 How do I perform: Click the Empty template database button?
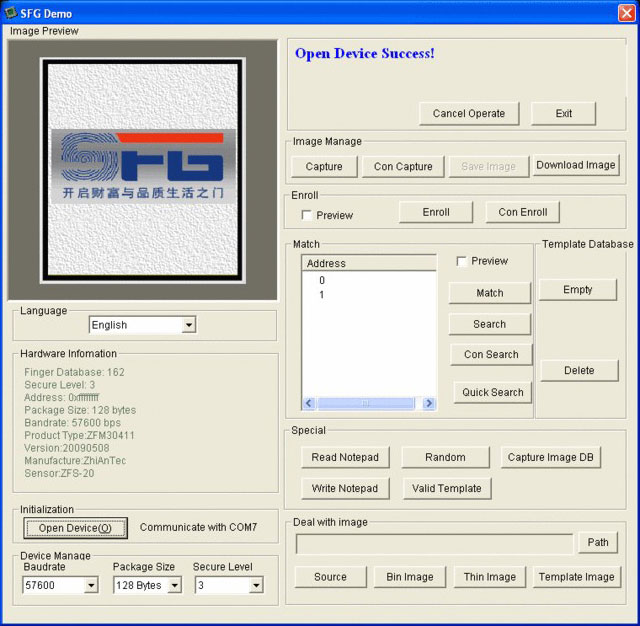click(578, 290)
